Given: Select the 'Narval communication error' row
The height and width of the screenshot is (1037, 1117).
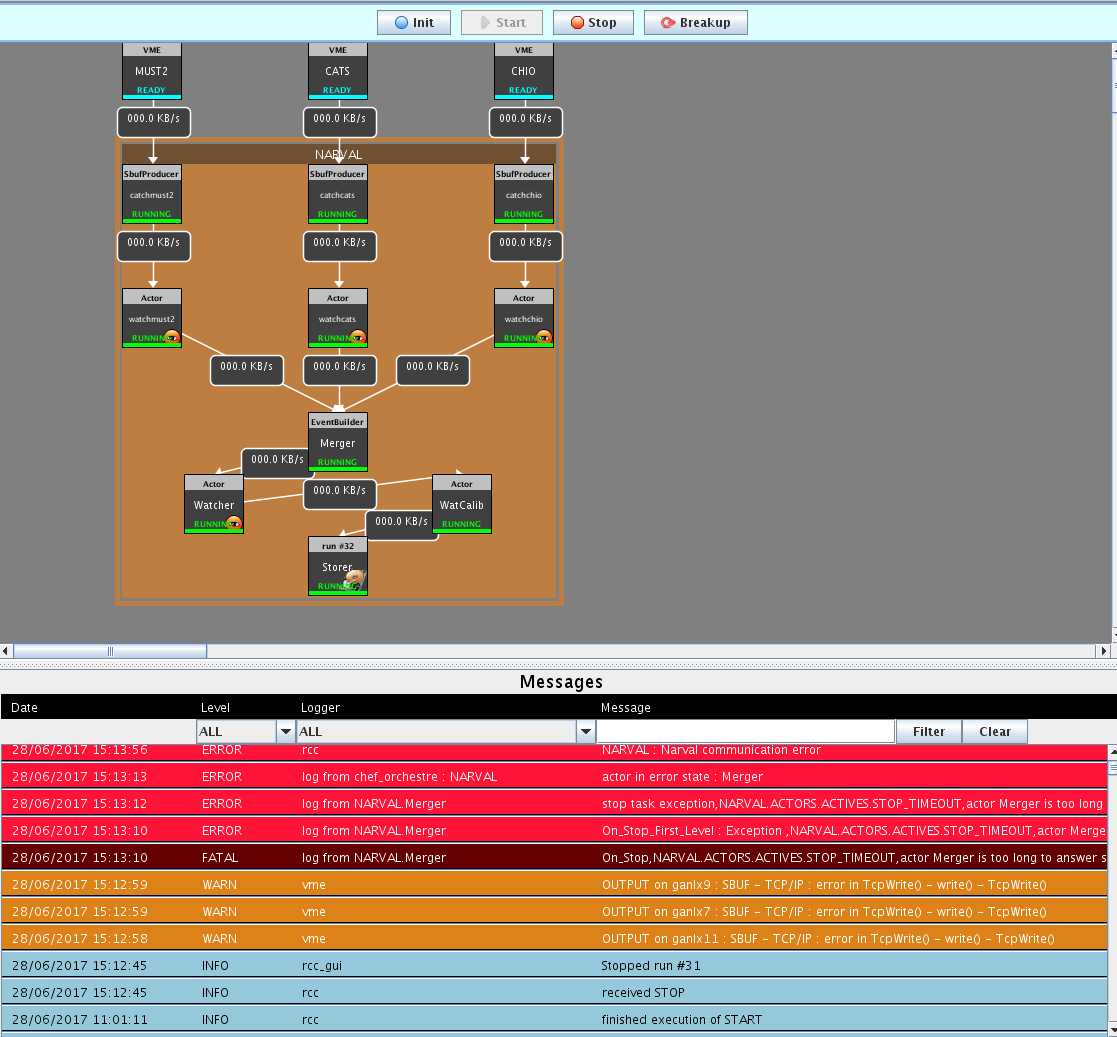Looking at the screenshot, I should click(x=554, y=751).
